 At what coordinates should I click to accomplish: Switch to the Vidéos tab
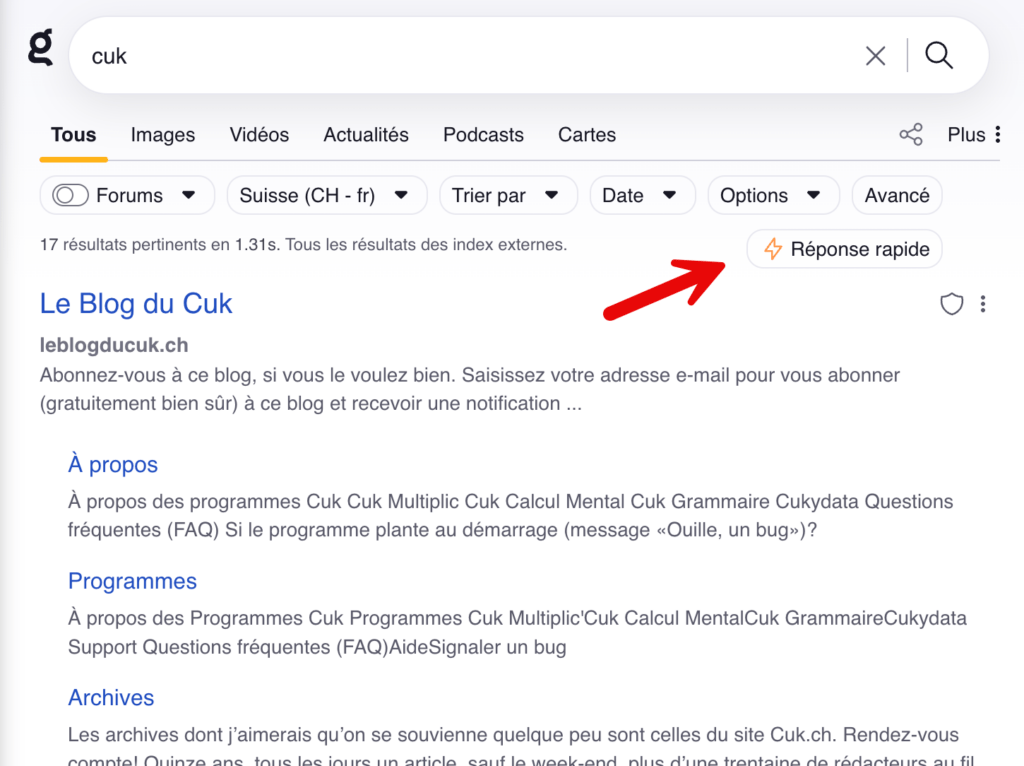point(259,135)
